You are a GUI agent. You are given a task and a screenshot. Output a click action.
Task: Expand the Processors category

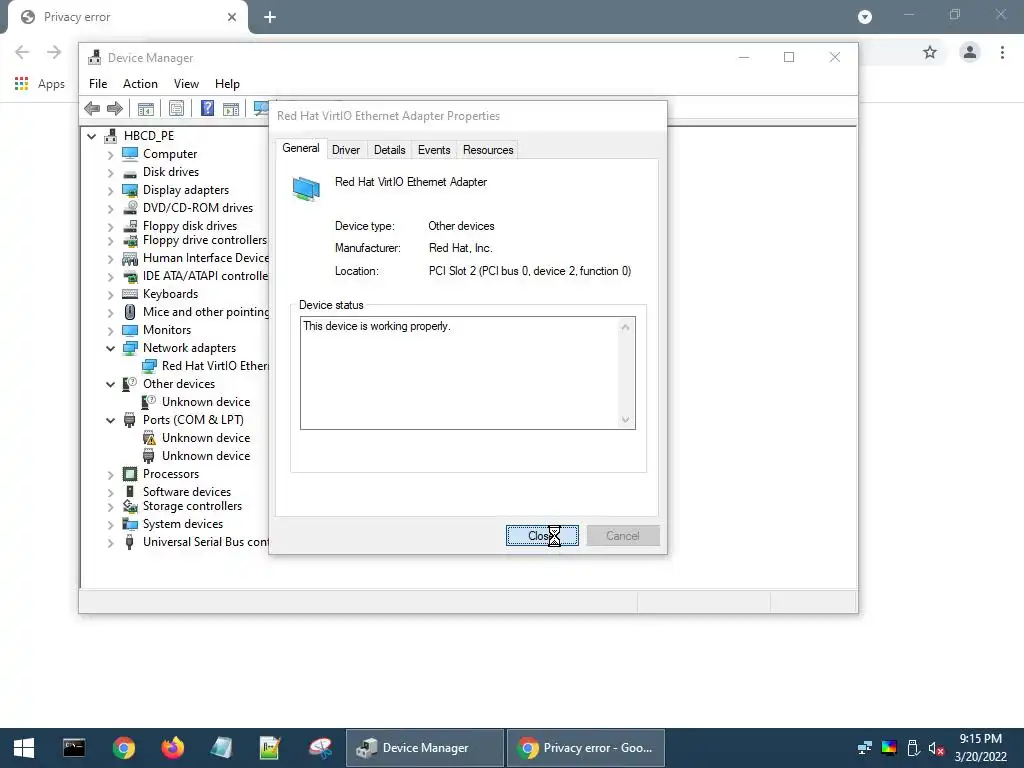[x=110, y=475]
